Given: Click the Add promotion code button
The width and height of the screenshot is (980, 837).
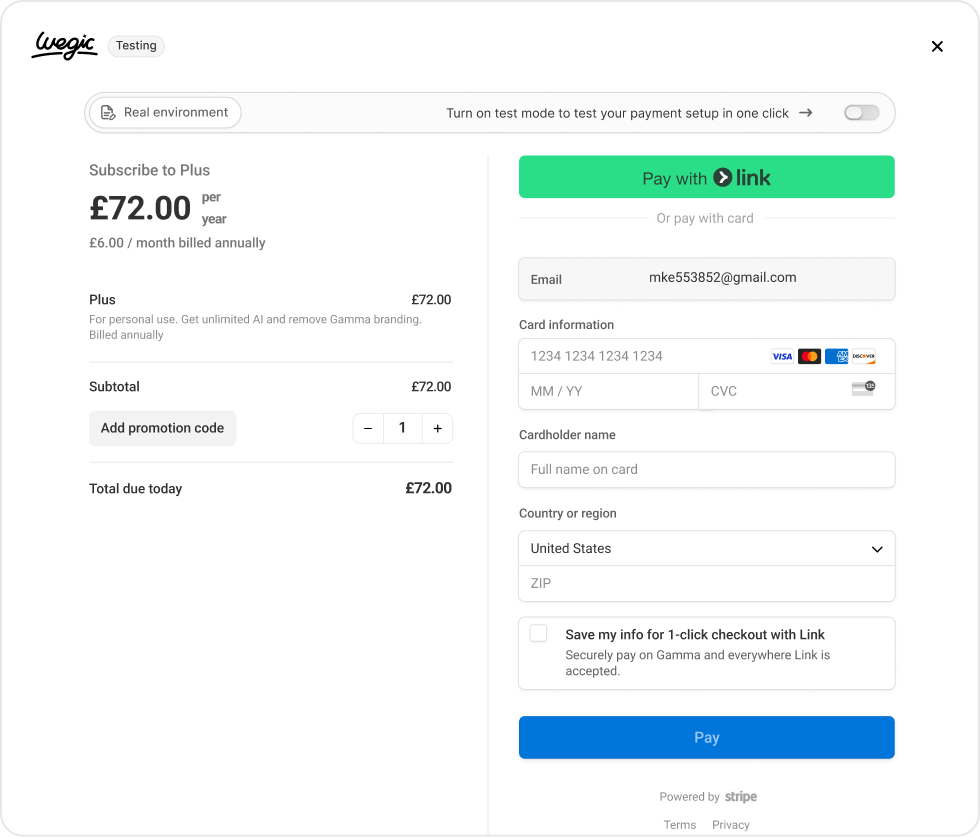Looking at the screenshot, I should point(162,428).
